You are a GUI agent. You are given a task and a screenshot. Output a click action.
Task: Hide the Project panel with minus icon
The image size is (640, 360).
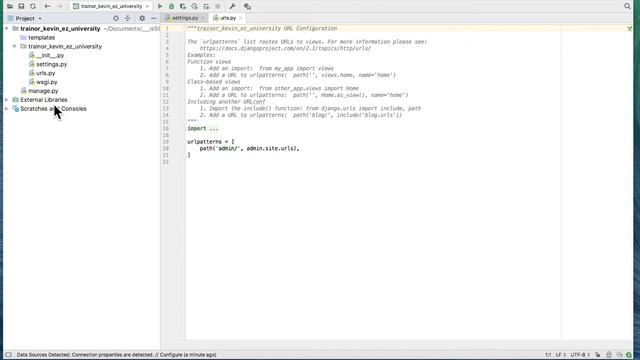coord(153,18)
